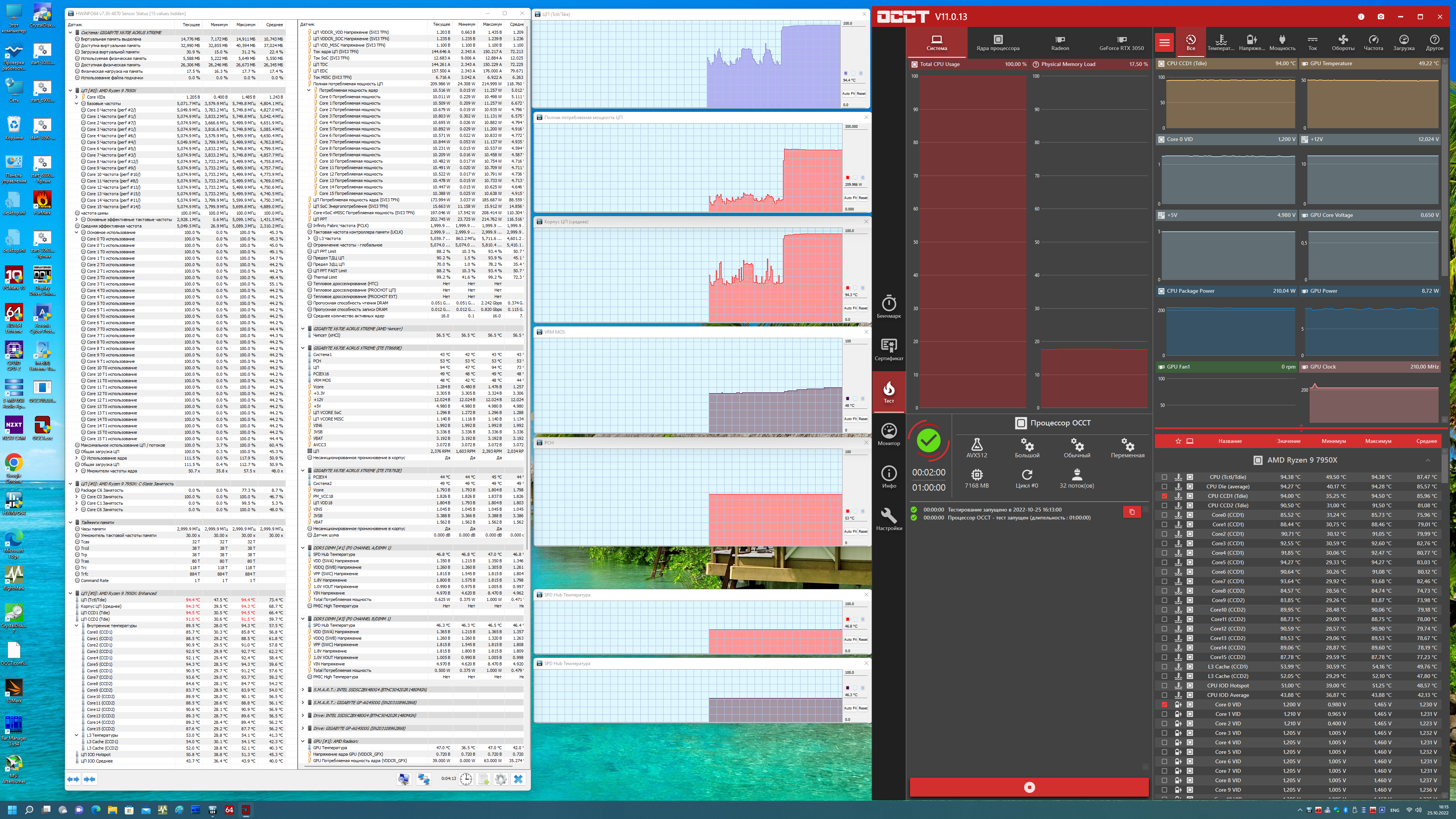1456x819 pixels.
Task: Collapse the AMD Ryzen 9 7950X sensor group
Action: click(x=1428, y=460)
